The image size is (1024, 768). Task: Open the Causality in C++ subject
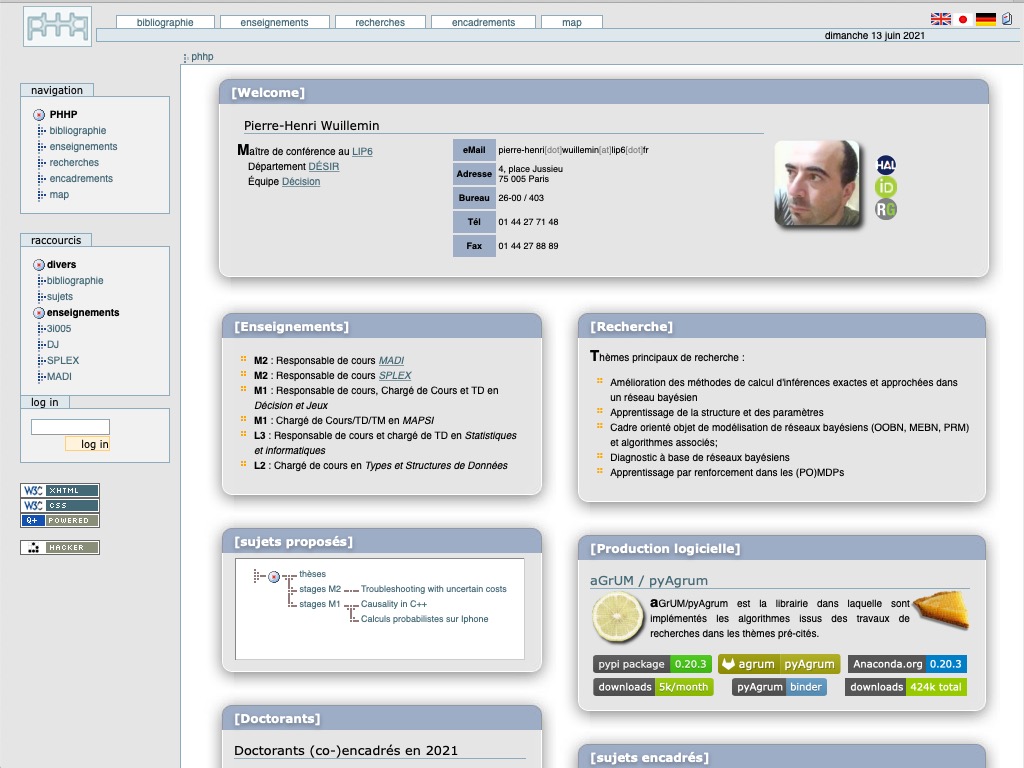394,604
